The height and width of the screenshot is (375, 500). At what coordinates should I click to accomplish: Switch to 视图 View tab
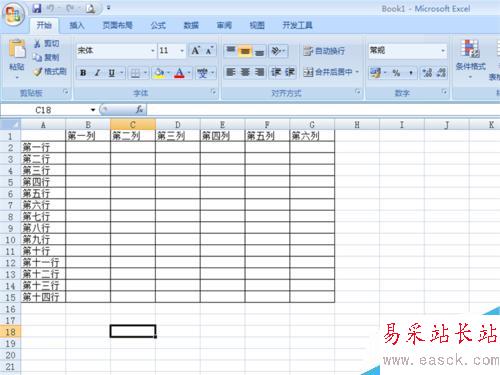[x=257, y=25]
